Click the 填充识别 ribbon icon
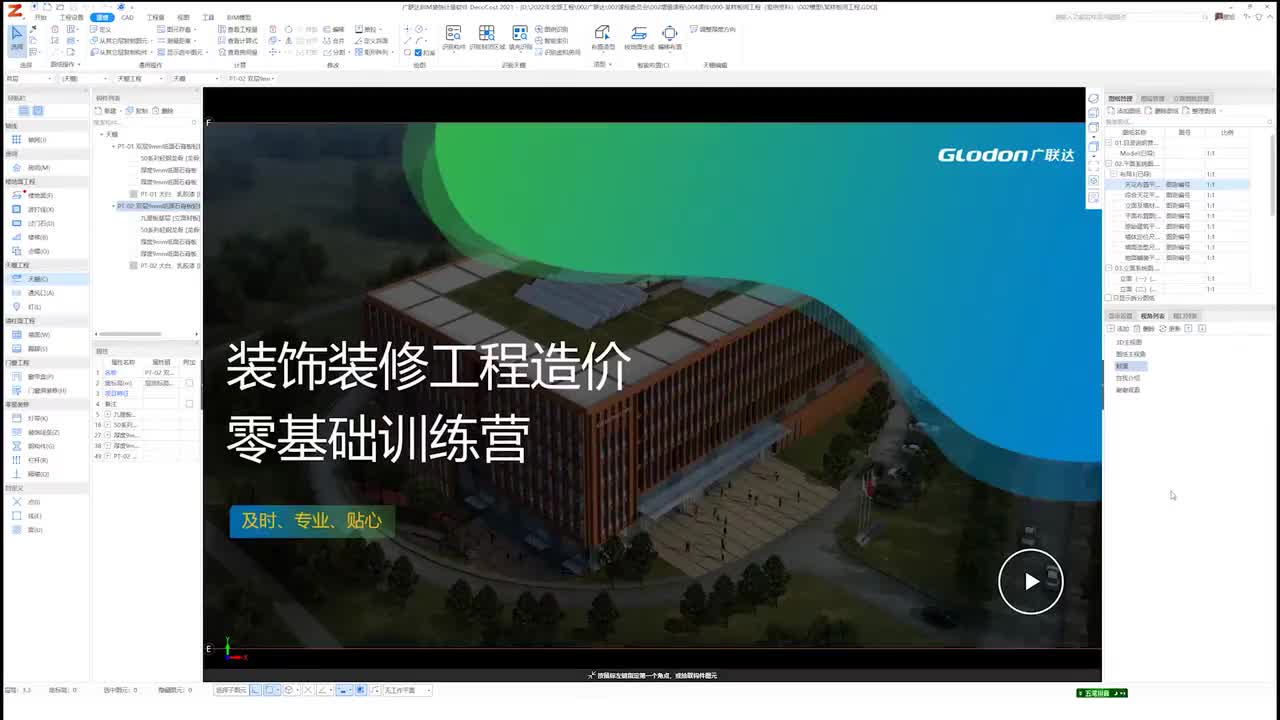Viewport: 1280px width, 720px height. point(519,38)
